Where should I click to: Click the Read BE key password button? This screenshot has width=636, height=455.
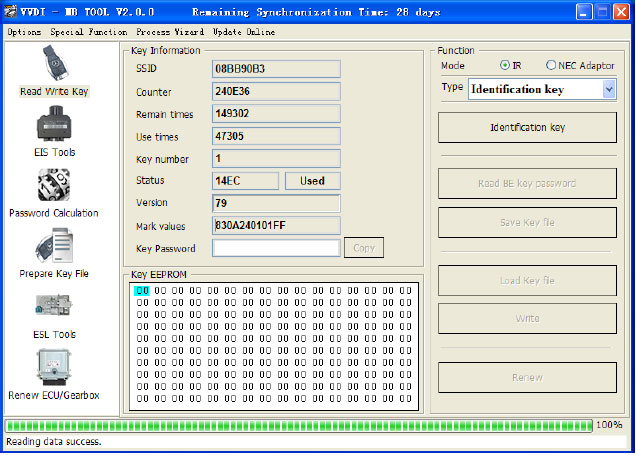coord(527,183)
